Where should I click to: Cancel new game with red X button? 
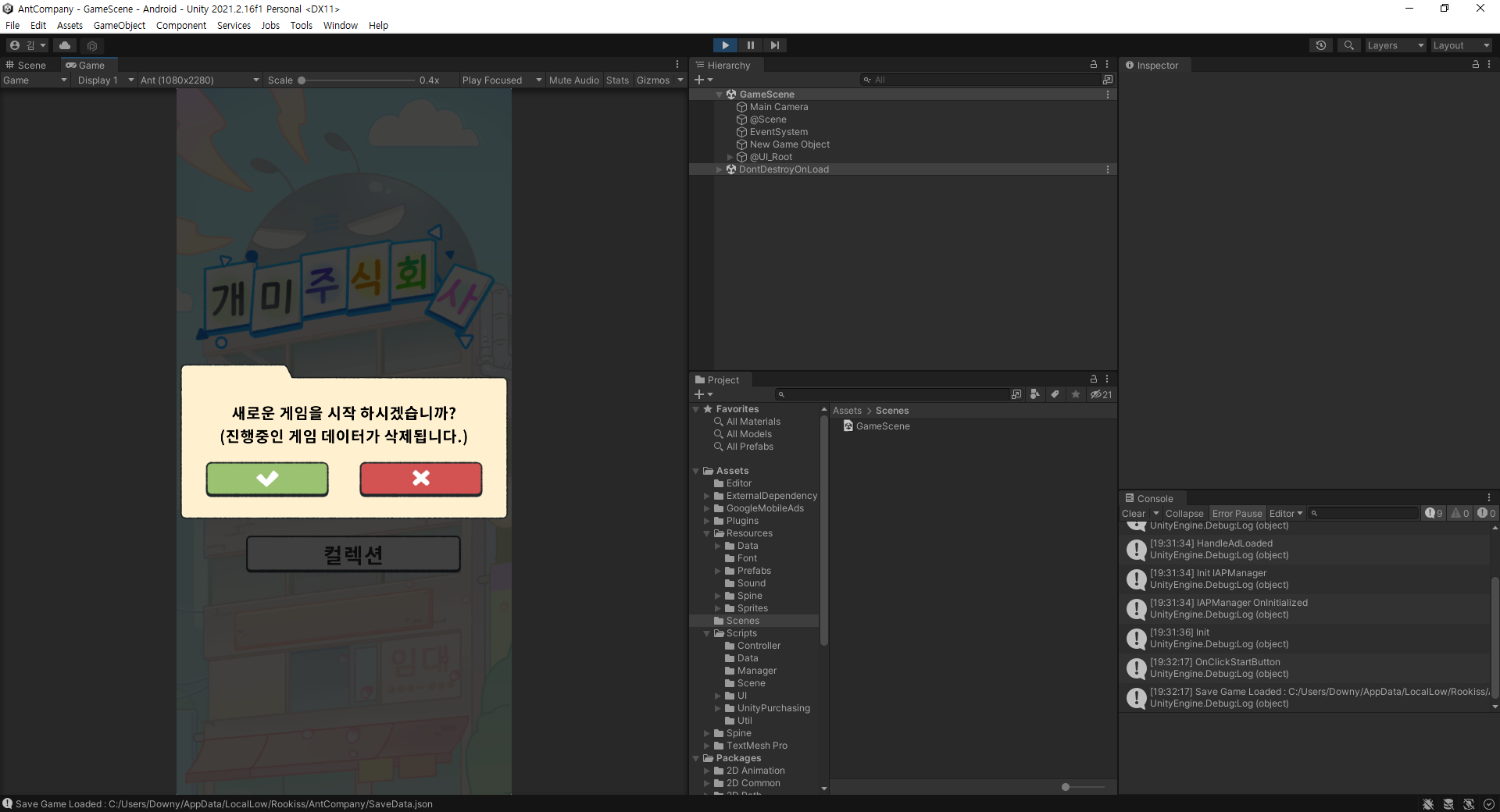click(421, 479)
